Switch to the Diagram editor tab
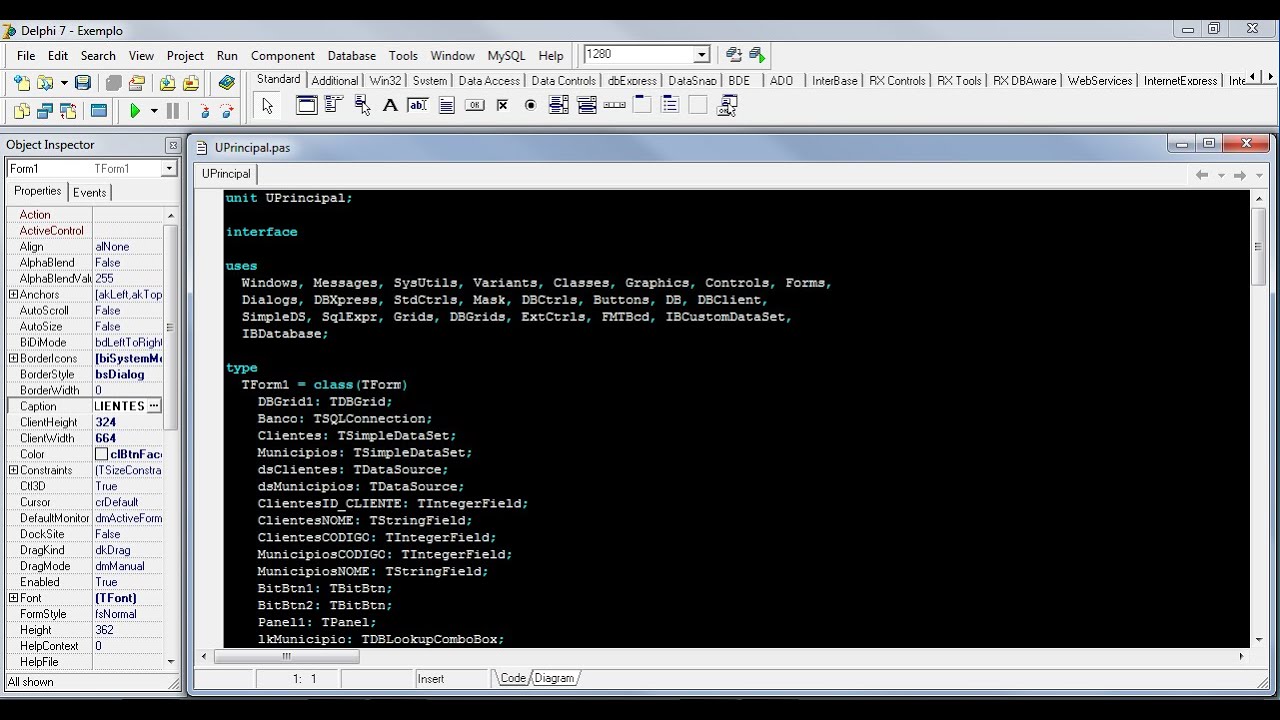This screenshot has width=1280, height=720. [554, 678]
